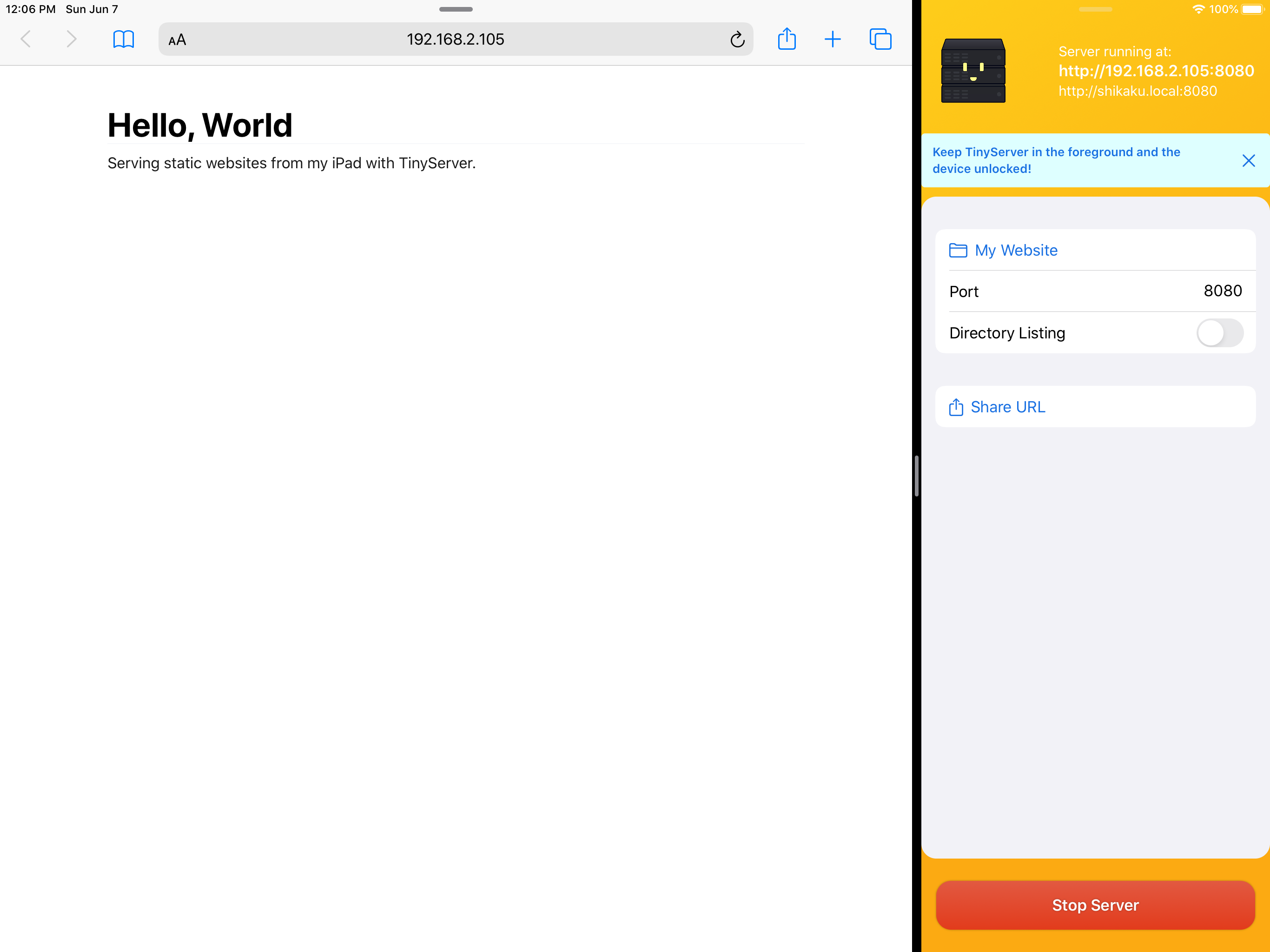Toggle the Directory Listing switch
The height and width of the screenshot is (952, 1270).
pyautogui.click(x=1219, y=333)
